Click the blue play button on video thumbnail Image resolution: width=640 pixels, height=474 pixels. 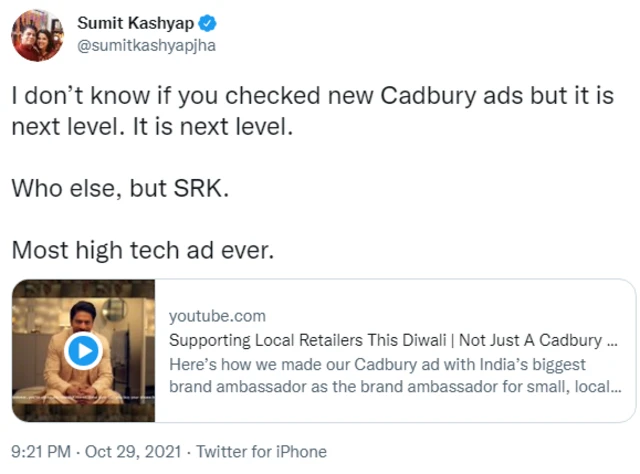(84, 351)
